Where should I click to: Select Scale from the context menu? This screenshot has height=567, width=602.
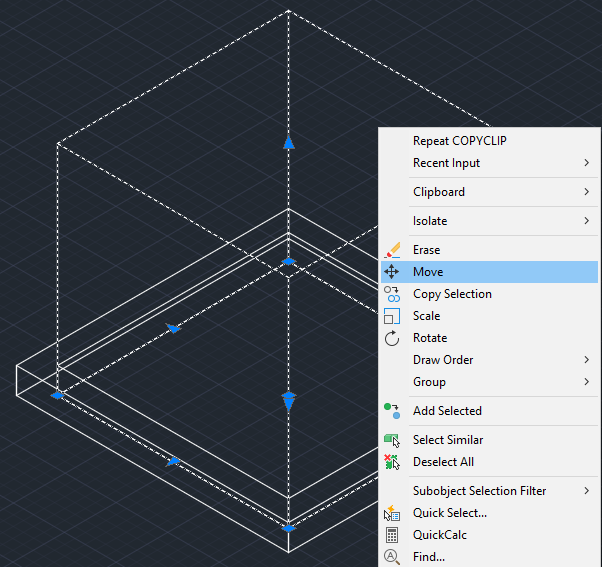490,316
